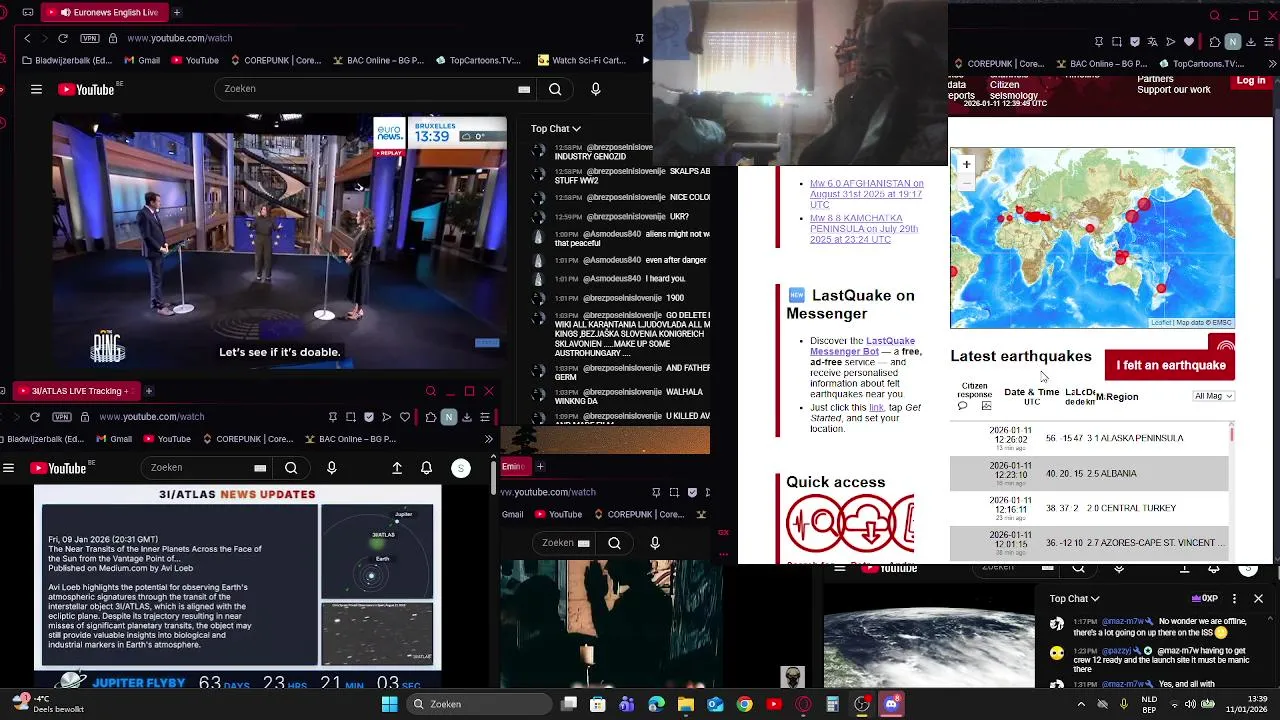The height and width of the screenshot is (720, 1280).
Task: Focus Zoeken search in 3I/ATLAS window
Action: [205, 468]
